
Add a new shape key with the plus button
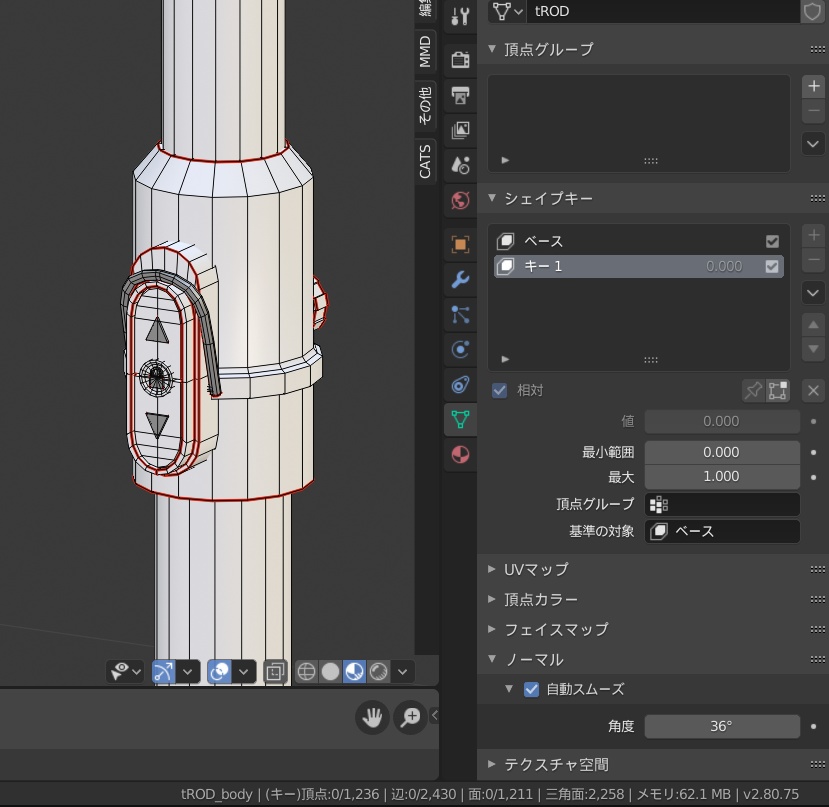[x=814, y=235]
